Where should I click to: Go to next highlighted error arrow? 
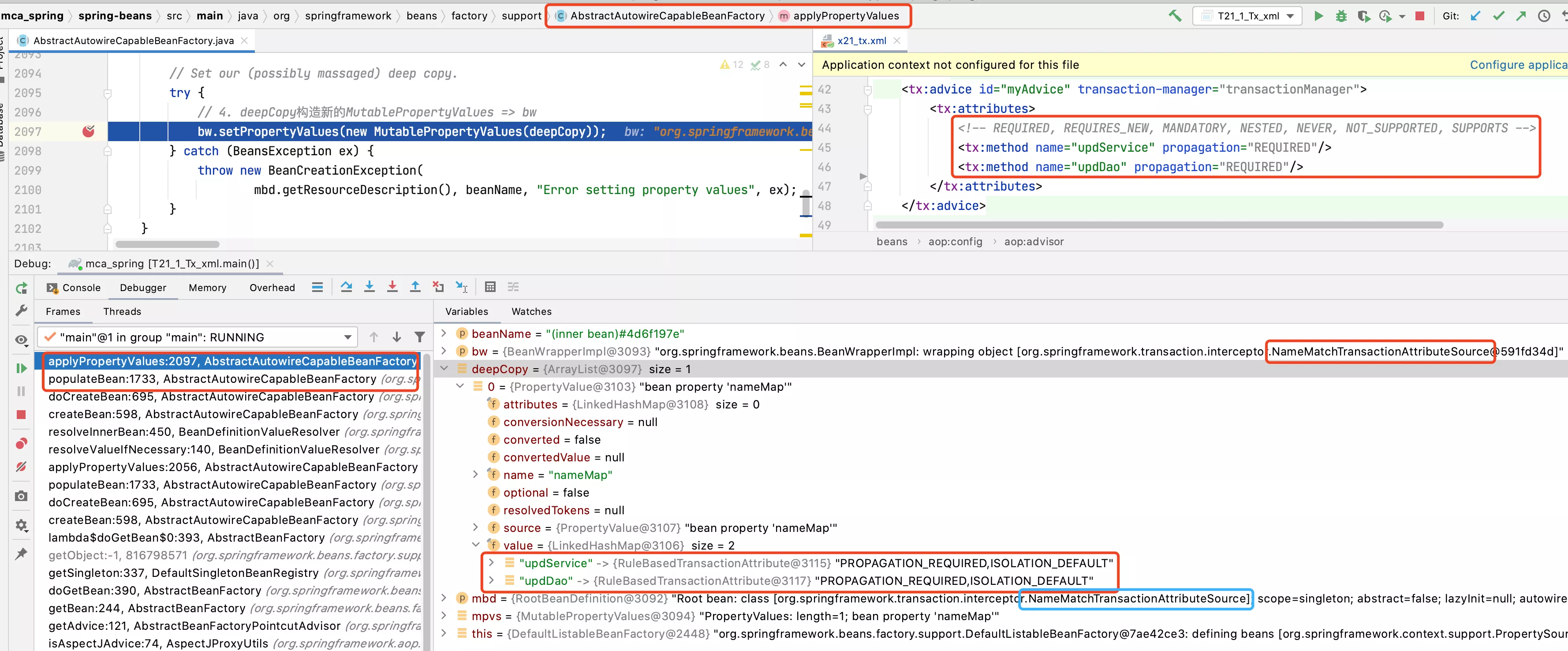802,64
